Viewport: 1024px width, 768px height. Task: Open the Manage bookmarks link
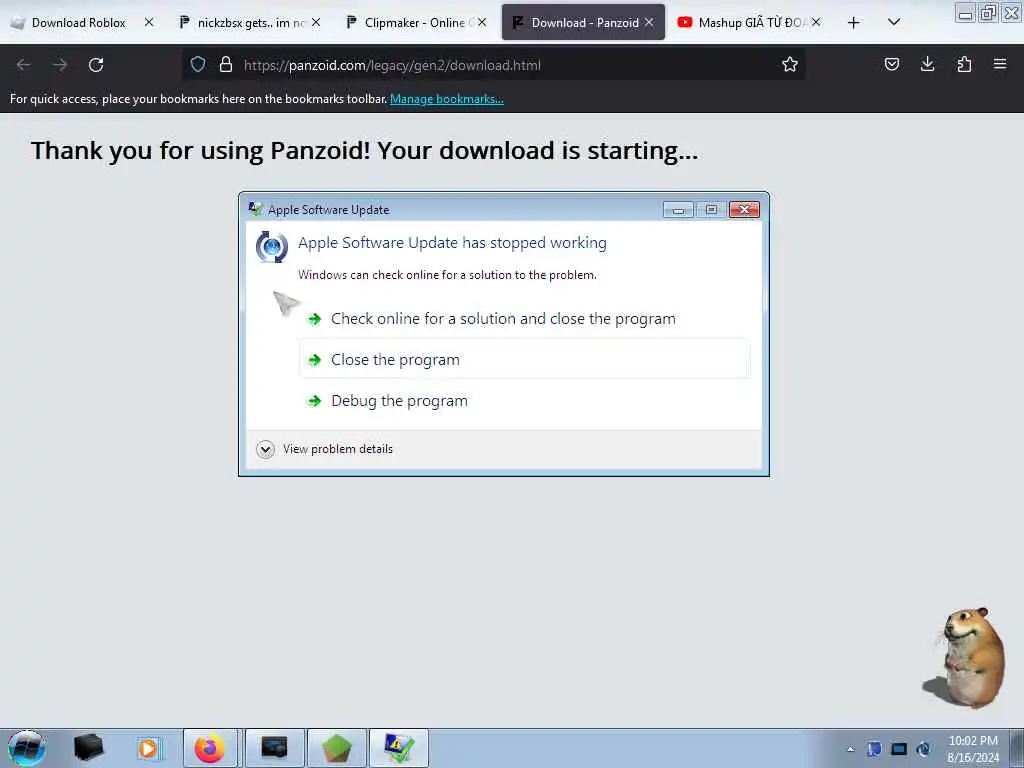447,99
